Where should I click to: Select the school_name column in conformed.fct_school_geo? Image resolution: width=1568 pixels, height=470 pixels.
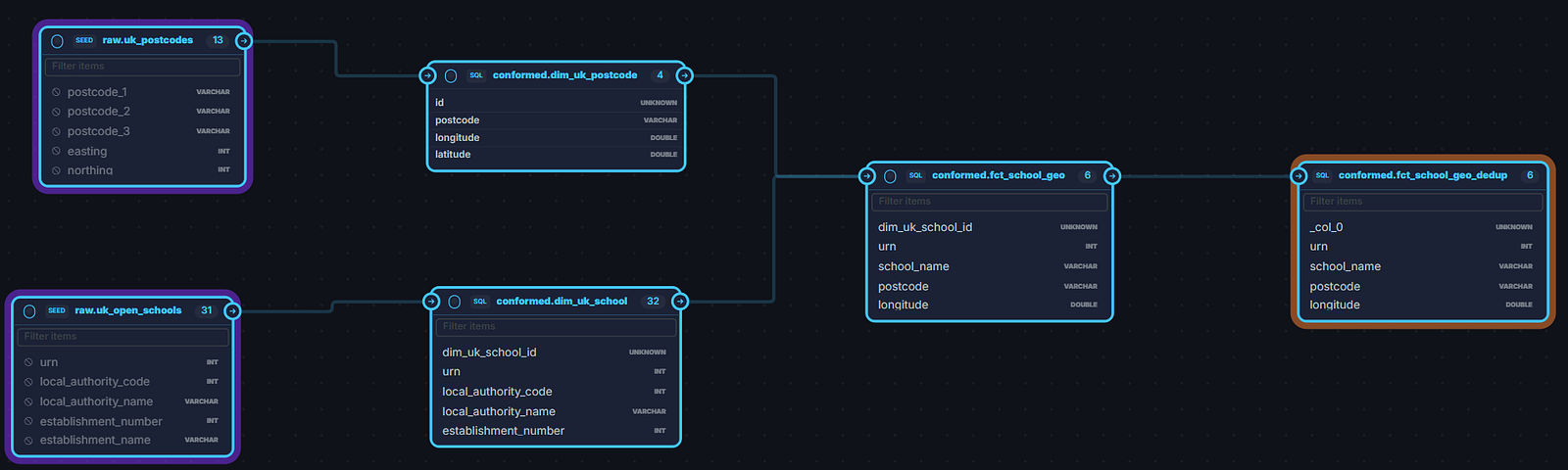tap(989, 266)
